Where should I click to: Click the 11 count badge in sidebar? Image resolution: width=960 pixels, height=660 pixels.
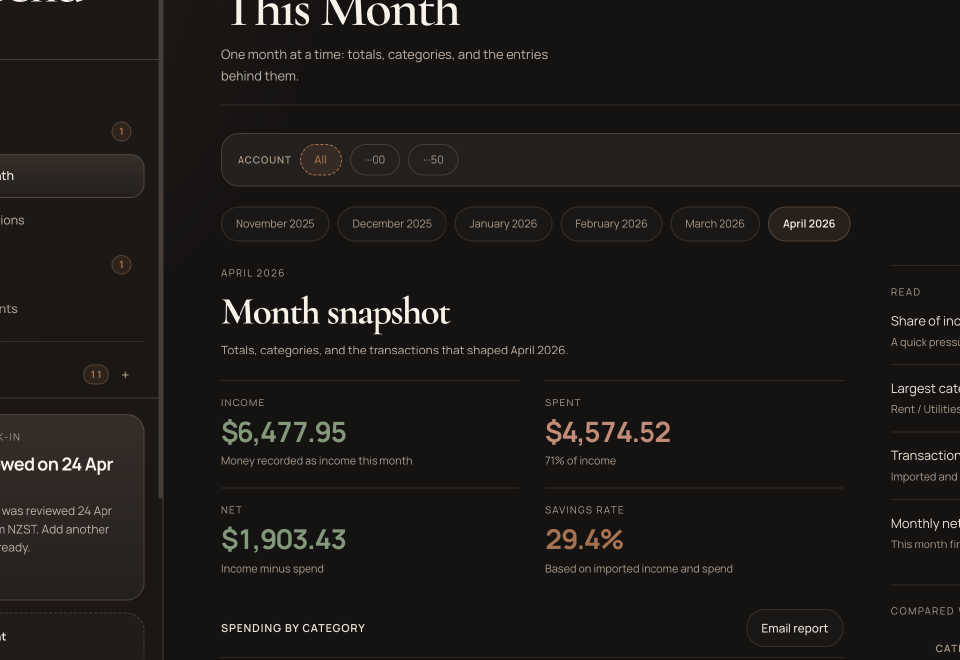click(96, 375)
